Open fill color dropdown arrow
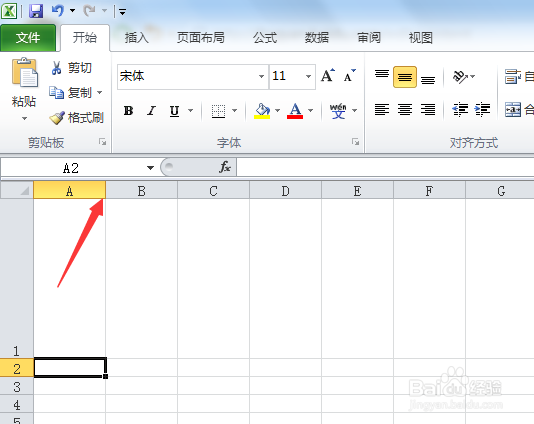Image resolution: width=534 pixels, height=424 pixels. point(278,110)
